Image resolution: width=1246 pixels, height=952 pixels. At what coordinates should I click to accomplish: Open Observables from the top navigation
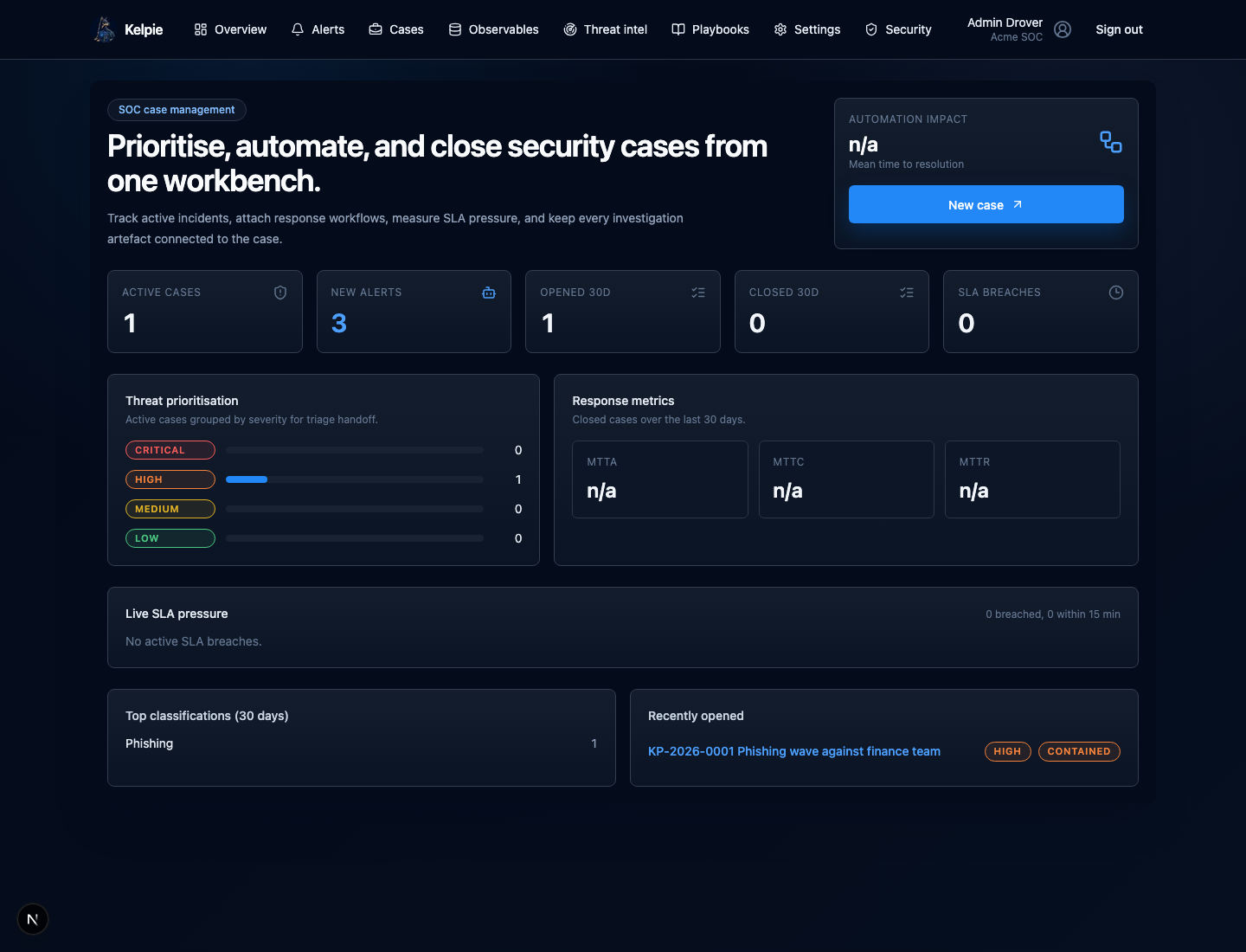click(x=493, y=29)
